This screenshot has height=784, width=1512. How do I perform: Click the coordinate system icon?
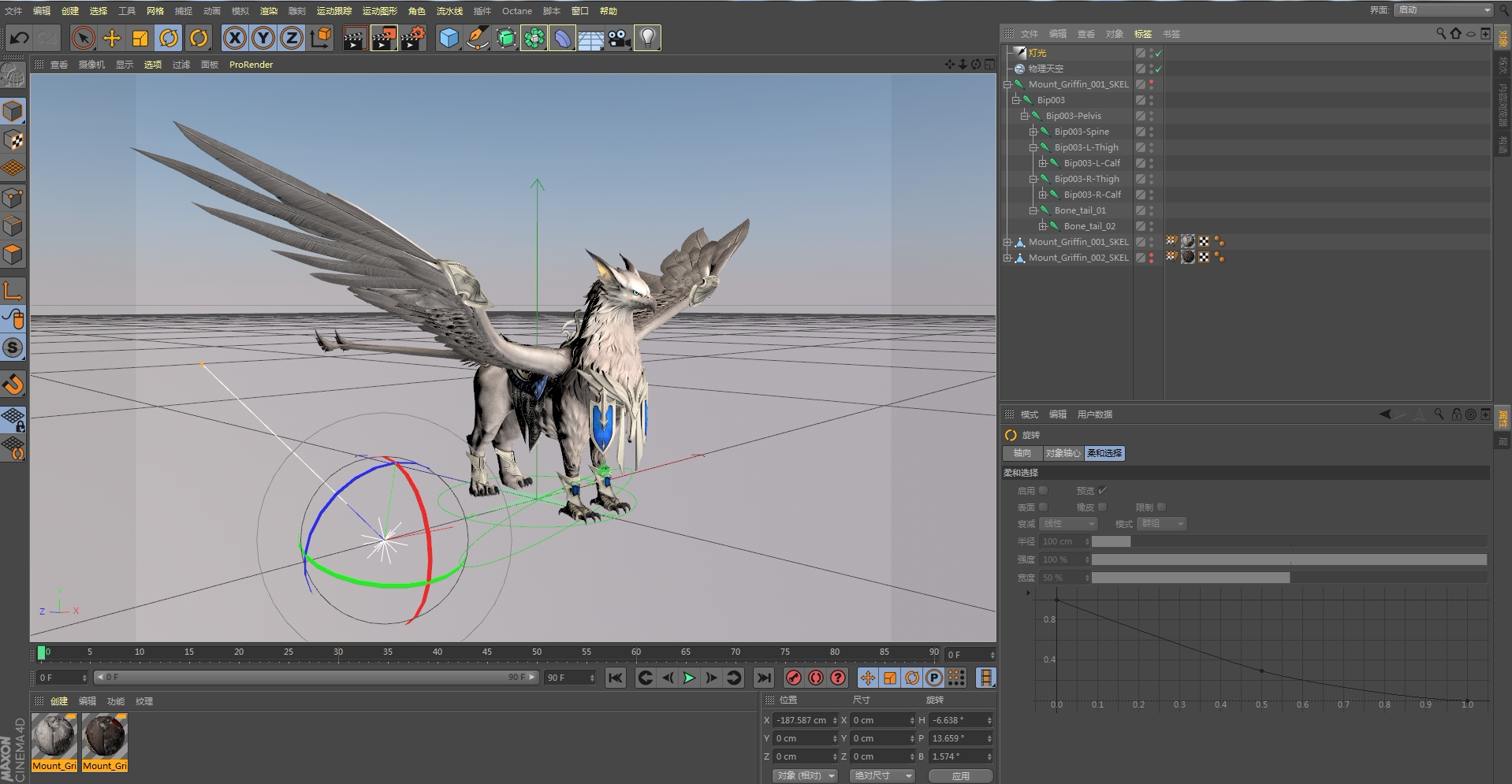tap(321, 38)
